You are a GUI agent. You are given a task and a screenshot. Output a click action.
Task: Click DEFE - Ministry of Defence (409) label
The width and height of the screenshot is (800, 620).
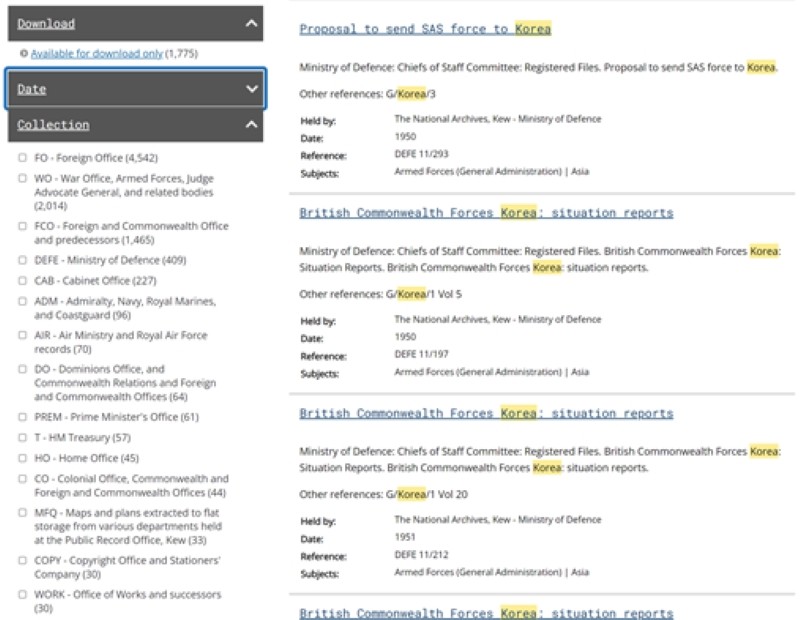point(110,260)
